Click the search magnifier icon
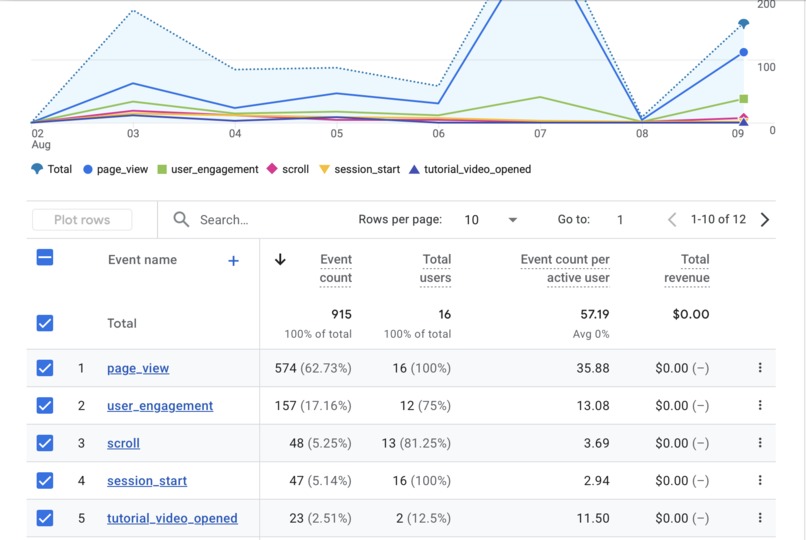Screen dimensions: 806x540 [181, 219]
